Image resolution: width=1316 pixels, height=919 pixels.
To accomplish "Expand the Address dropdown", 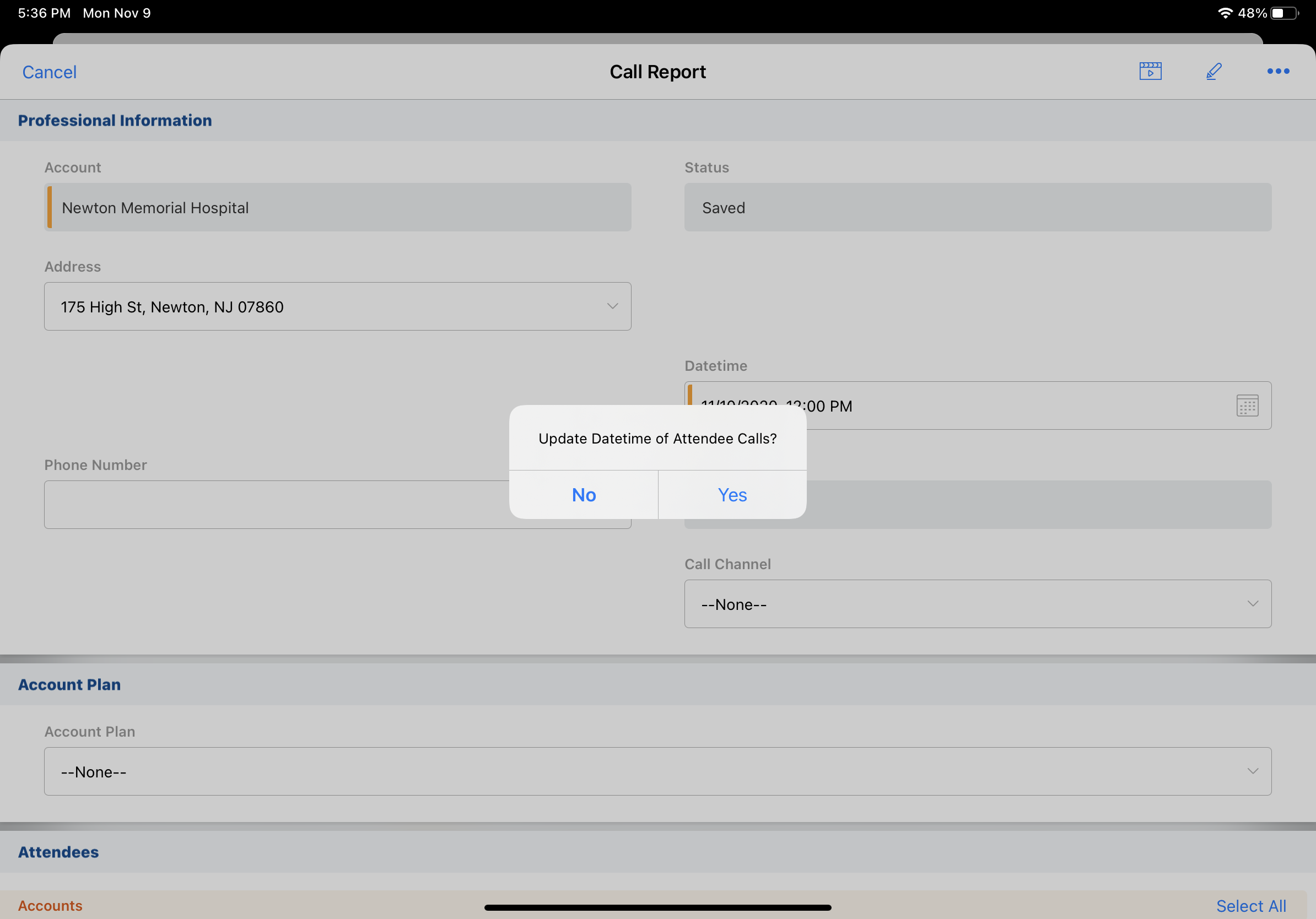I will (612, 306).
